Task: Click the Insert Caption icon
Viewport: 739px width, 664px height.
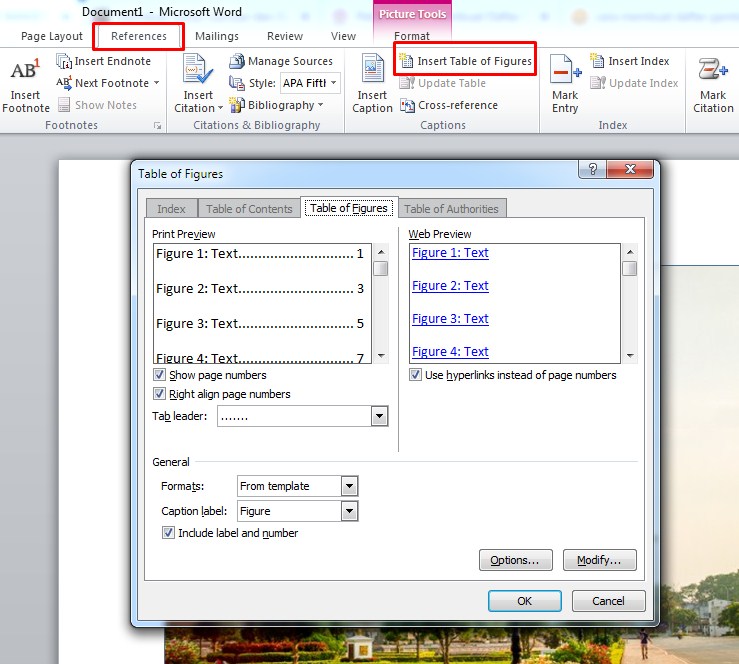Action: (372, 70)
